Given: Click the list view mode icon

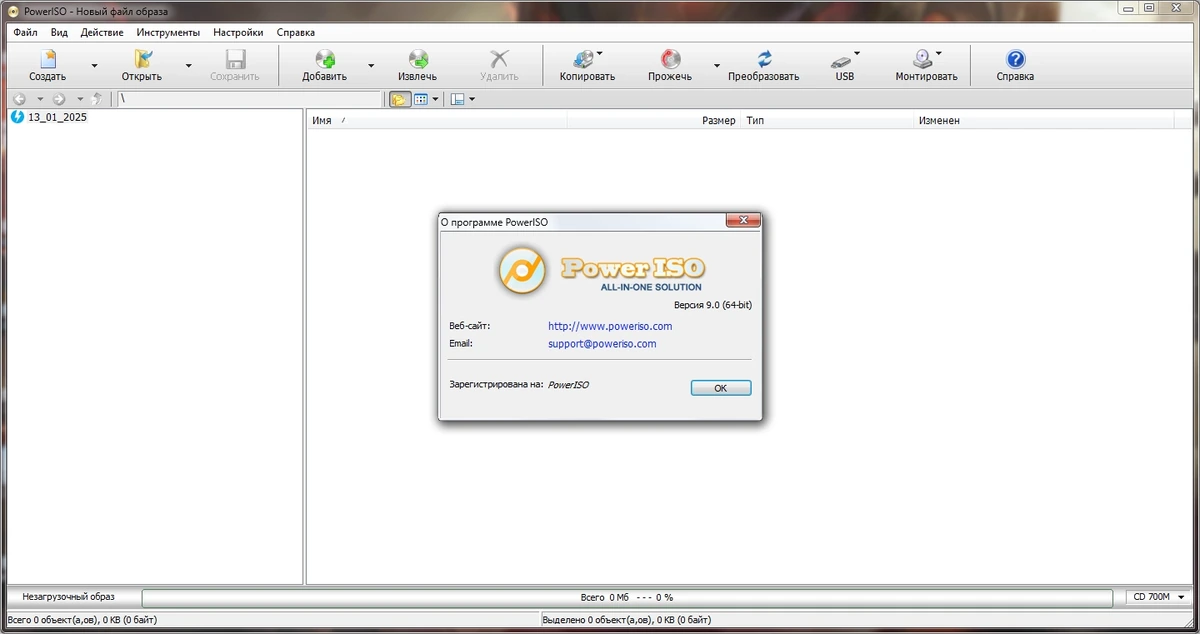Looking at the screenshot, I should point(421,99).
